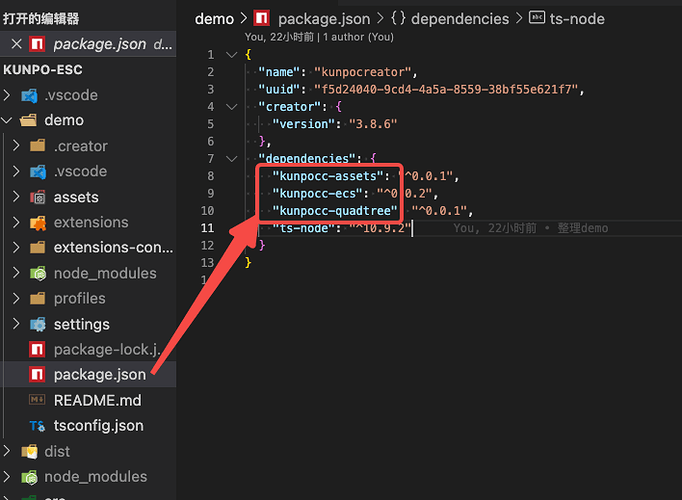The height and width of the screenshot is (500, 682).
Task: Click demo in the breadcrumb
Action: [214, 19]
